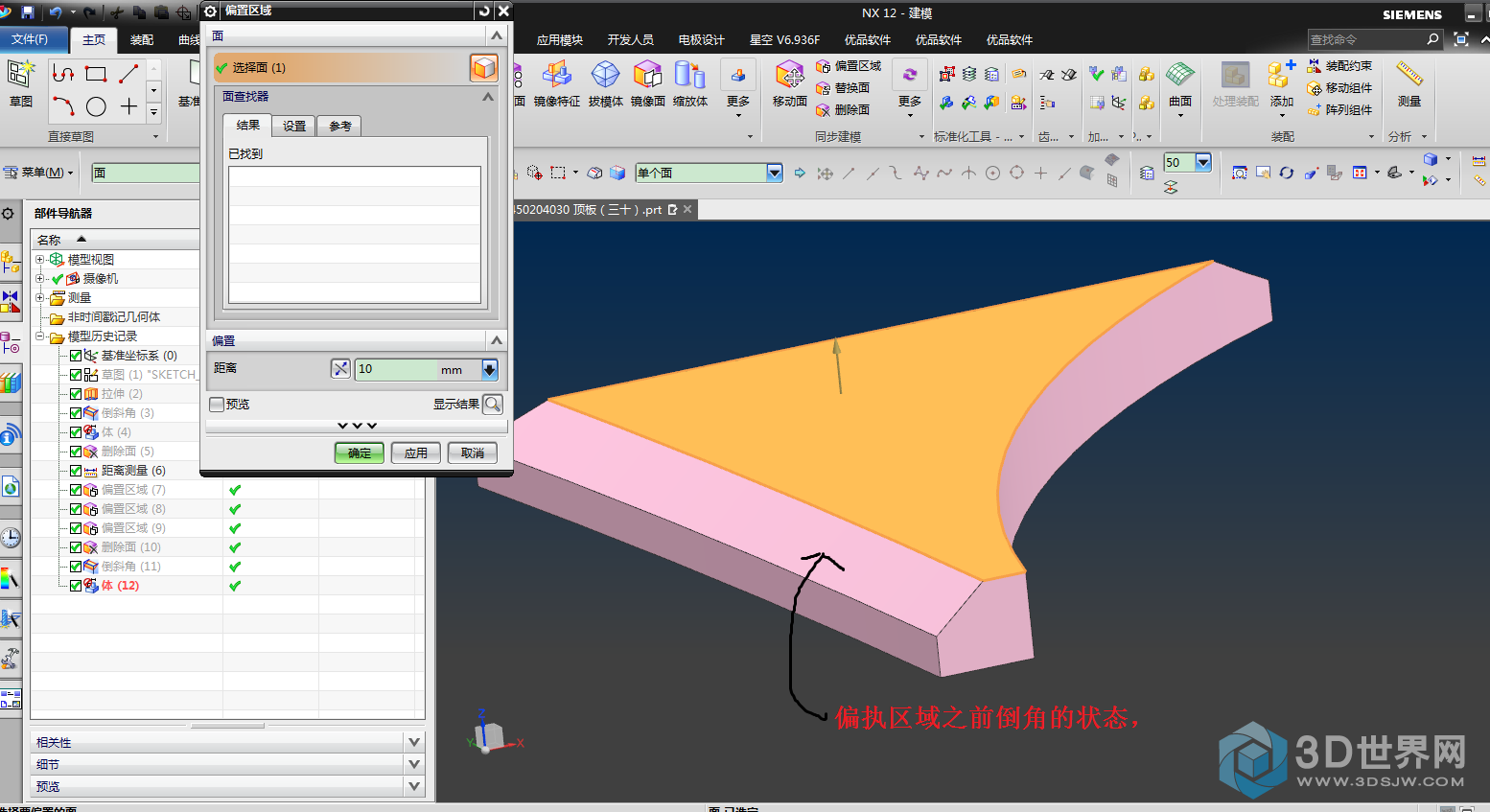Open the 菜单(M) dropdown
The image size is (1490, 812).
38,173
